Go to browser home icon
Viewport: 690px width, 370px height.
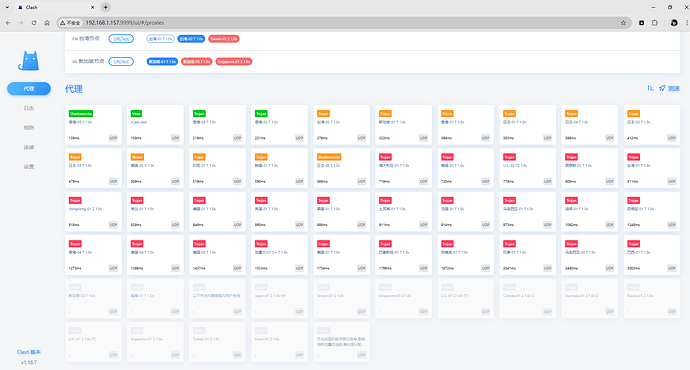(x=47, y=23)
